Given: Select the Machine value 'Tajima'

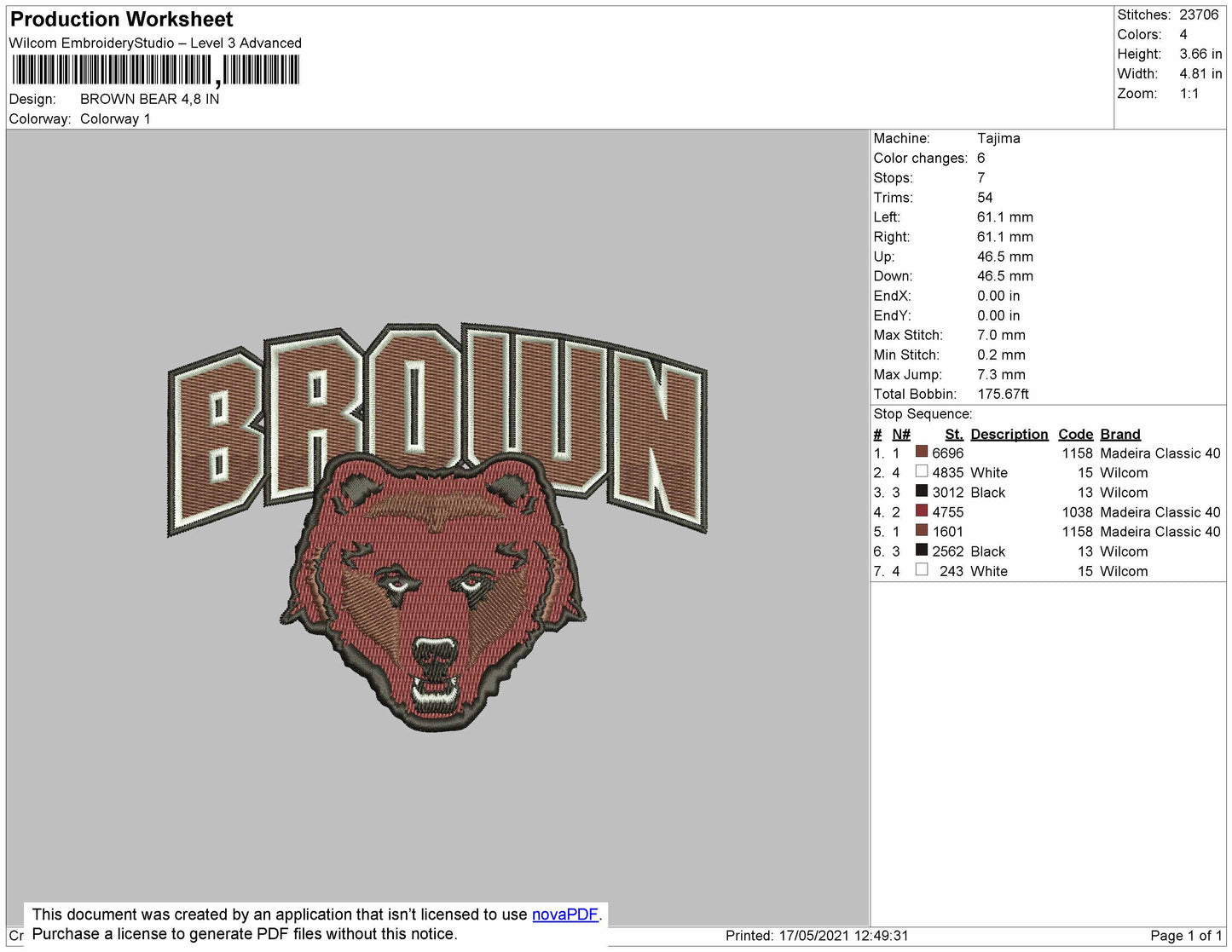Looking at the screenshot, I should click(998, 138).
